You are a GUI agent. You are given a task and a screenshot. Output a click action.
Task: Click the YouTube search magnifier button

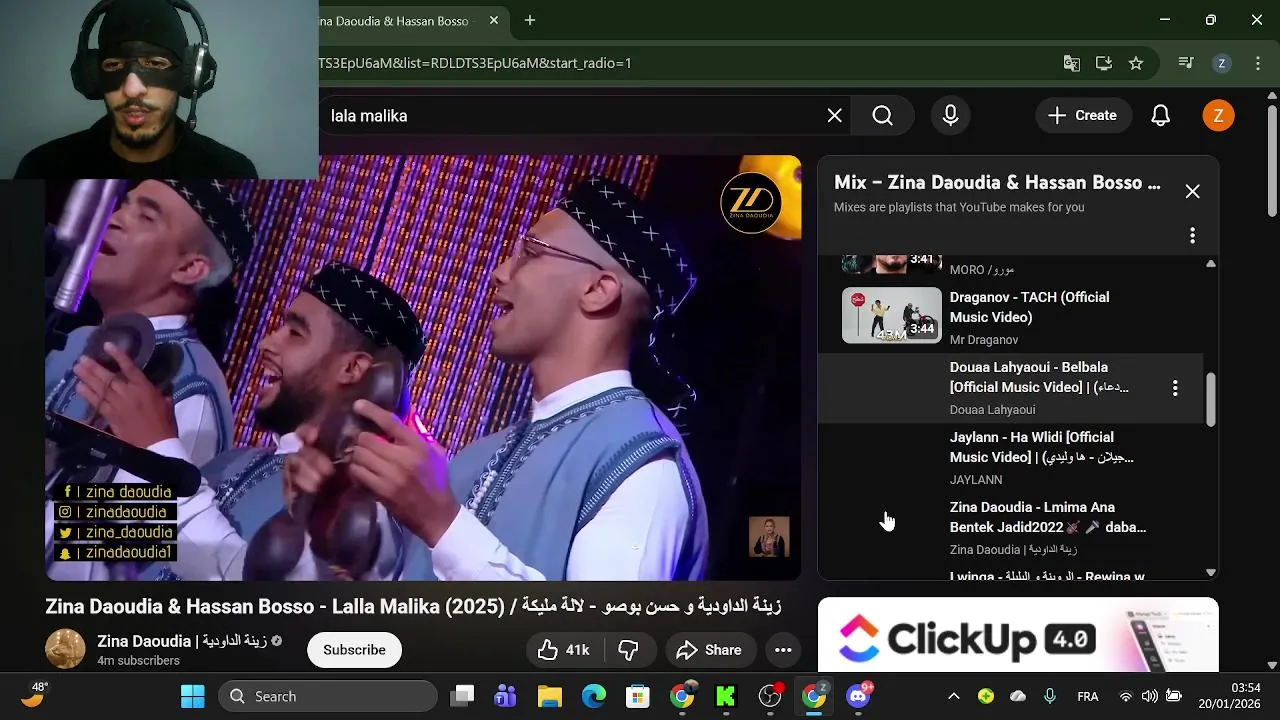pyautogui.click(x=882, y=116)
